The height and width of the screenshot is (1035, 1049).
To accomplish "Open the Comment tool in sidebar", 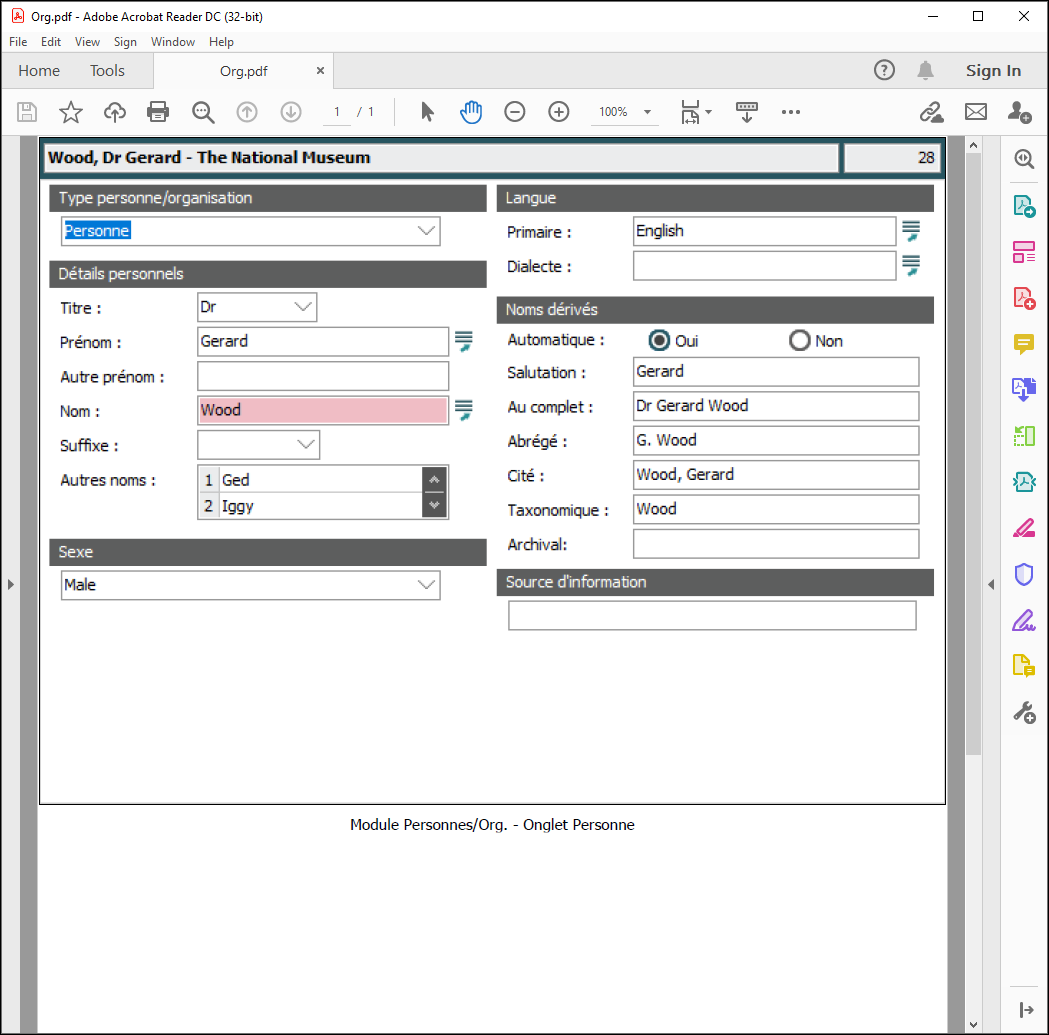I will (x=1023, y=345).
